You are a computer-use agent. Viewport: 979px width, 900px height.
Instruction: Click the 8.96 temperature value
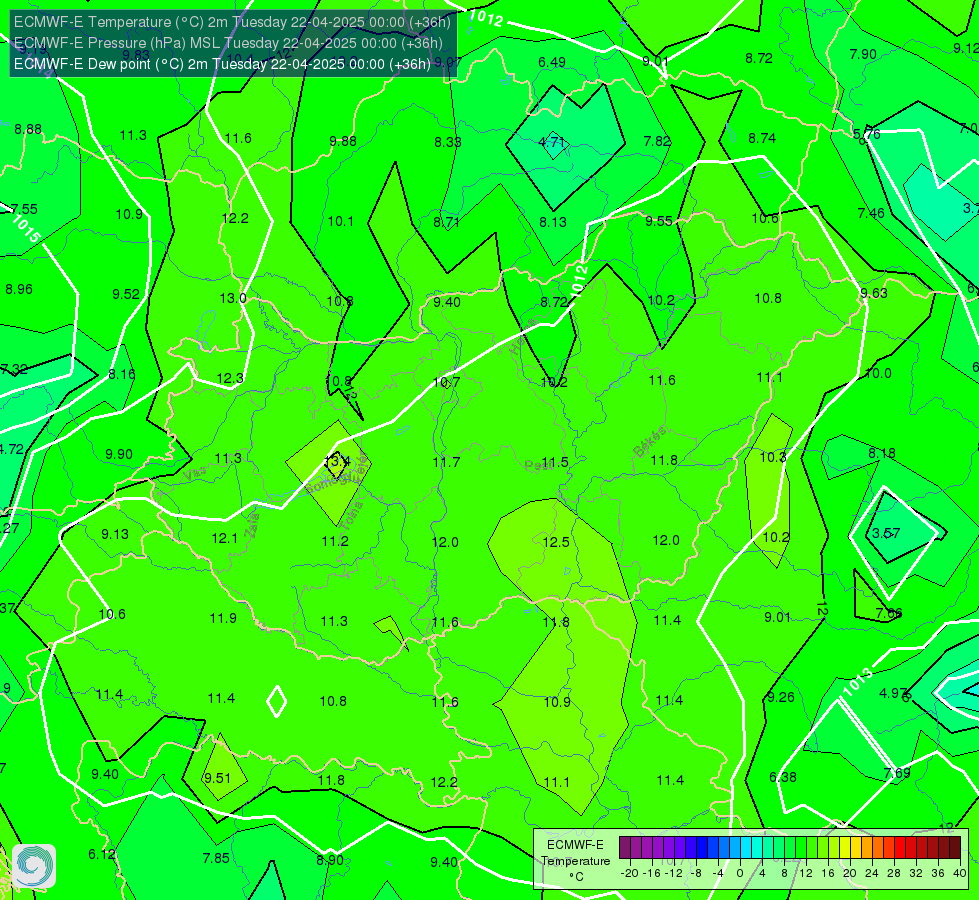click(19, 289)
